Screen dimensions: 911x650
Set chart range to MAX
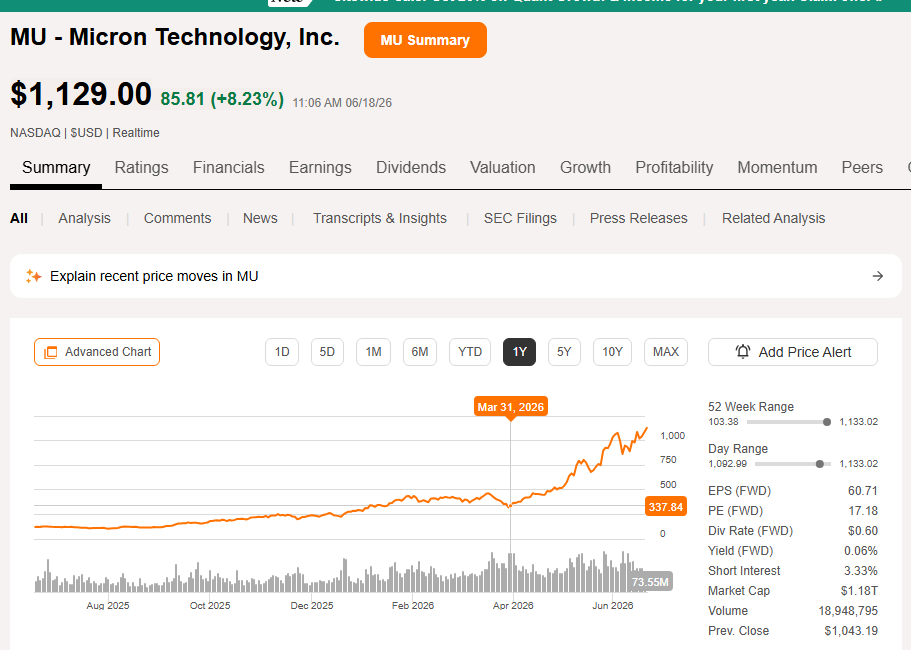pyautogui.click(x=666, y=352)
